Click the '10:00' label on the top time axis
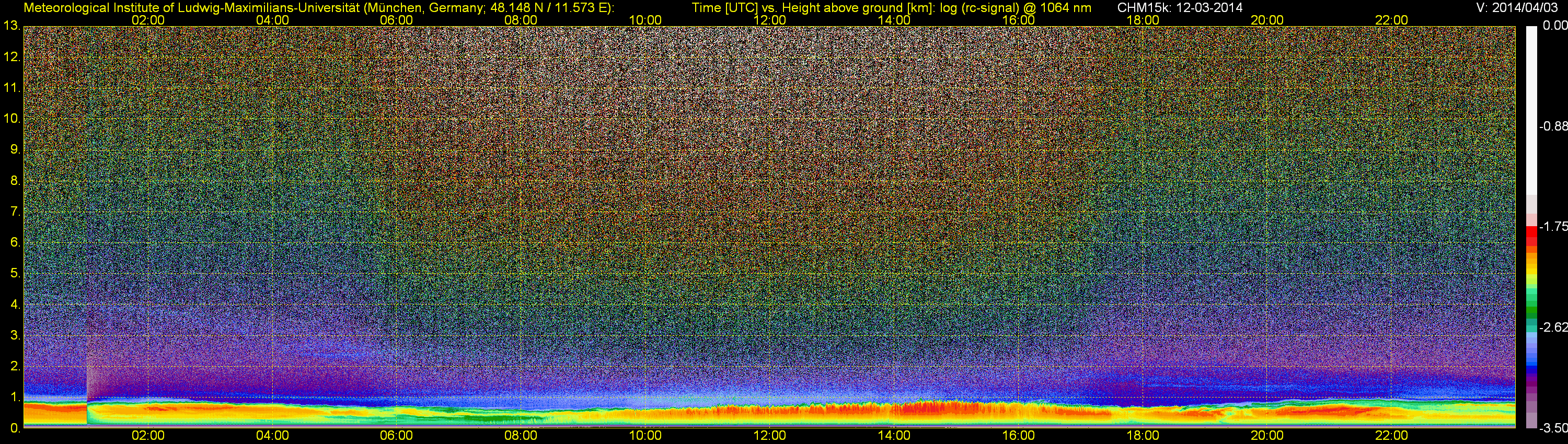Image resolution: width=1568 pixels, height=444 pixels. click(x=645, y=20)
